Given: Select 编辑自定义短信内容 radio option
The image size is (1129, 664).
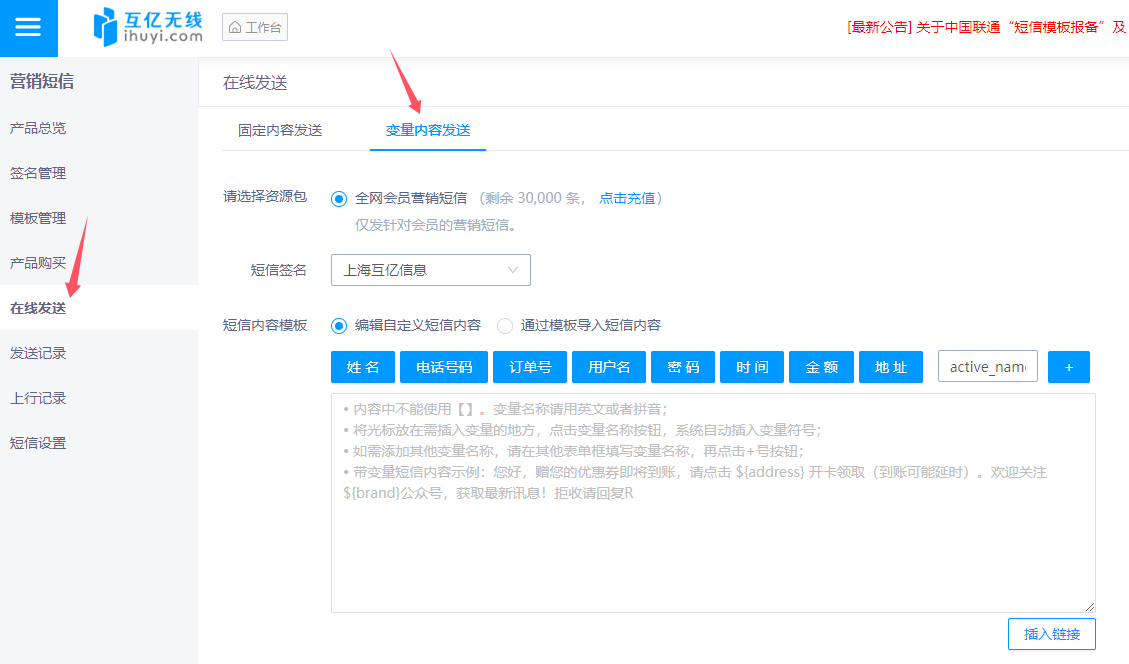Looking at the screenshot, I should [339, 325].
